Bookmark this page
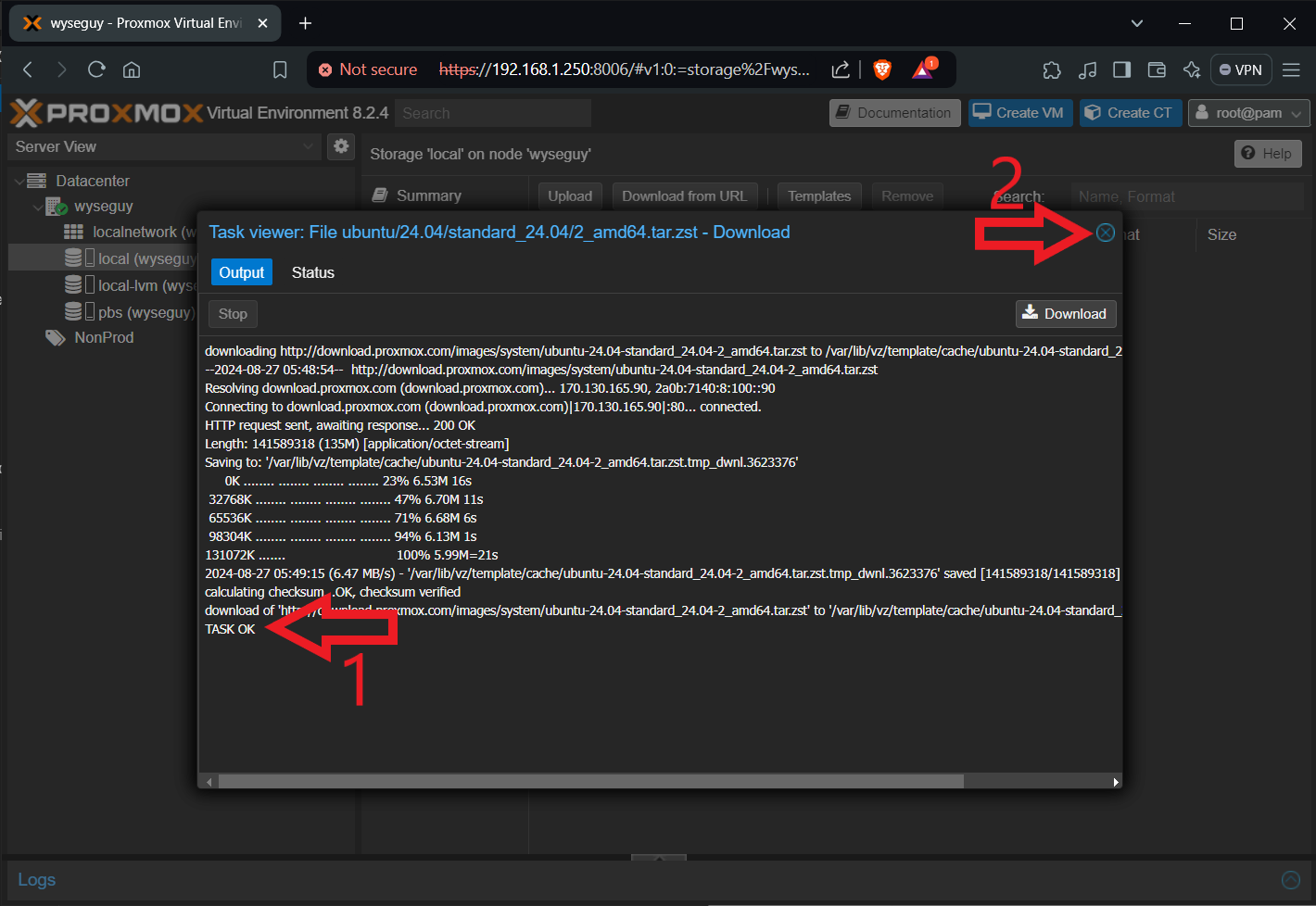 pyautogui.click(x=280, y=69)
